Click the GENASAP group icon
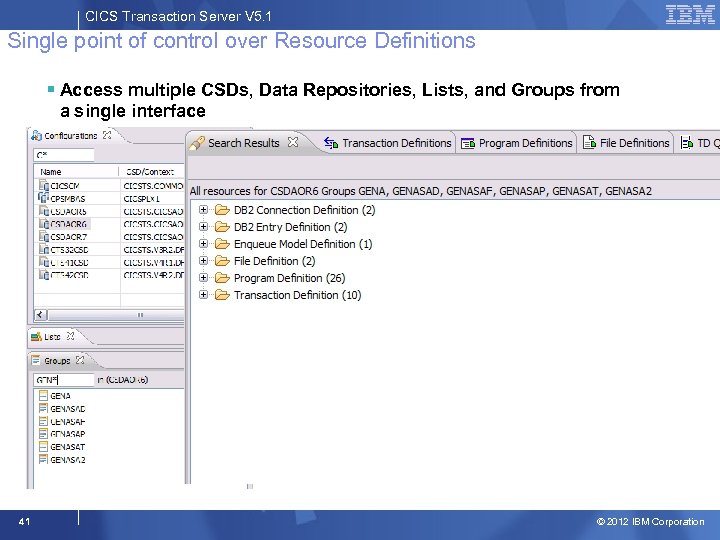720x540 pixels. pos(44,433)
